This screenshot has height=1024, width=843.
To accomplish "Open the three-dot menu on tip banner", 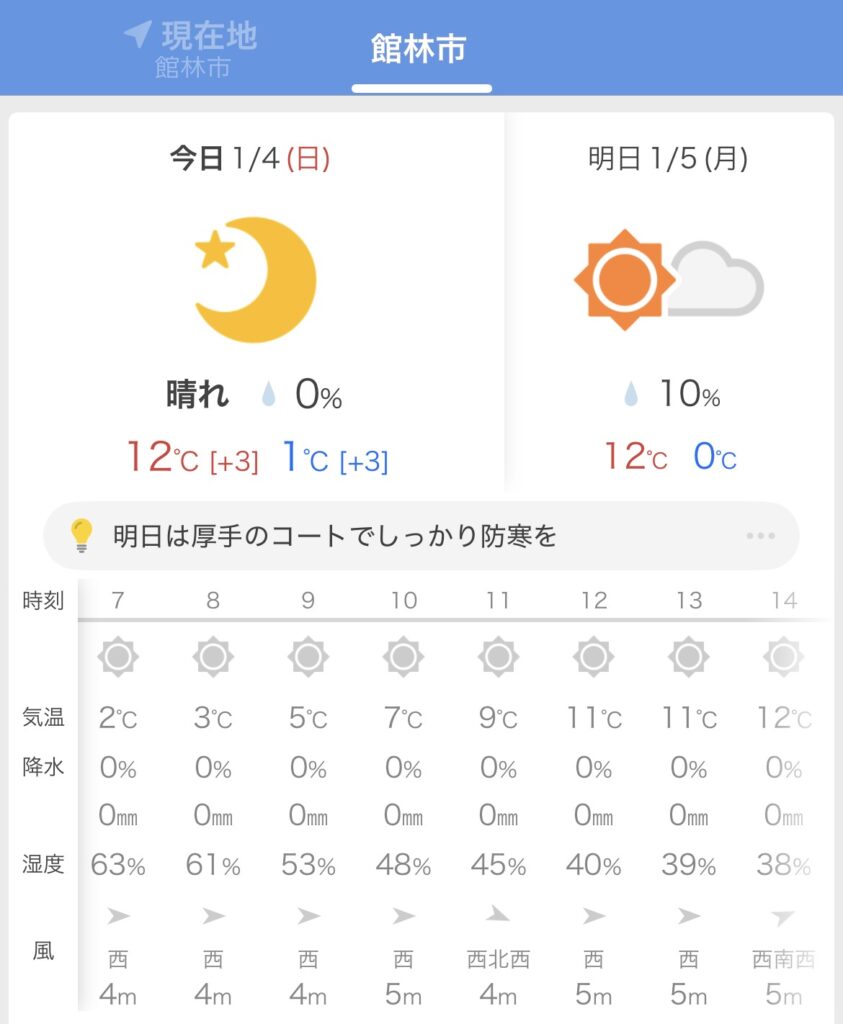I will [760, 536].
